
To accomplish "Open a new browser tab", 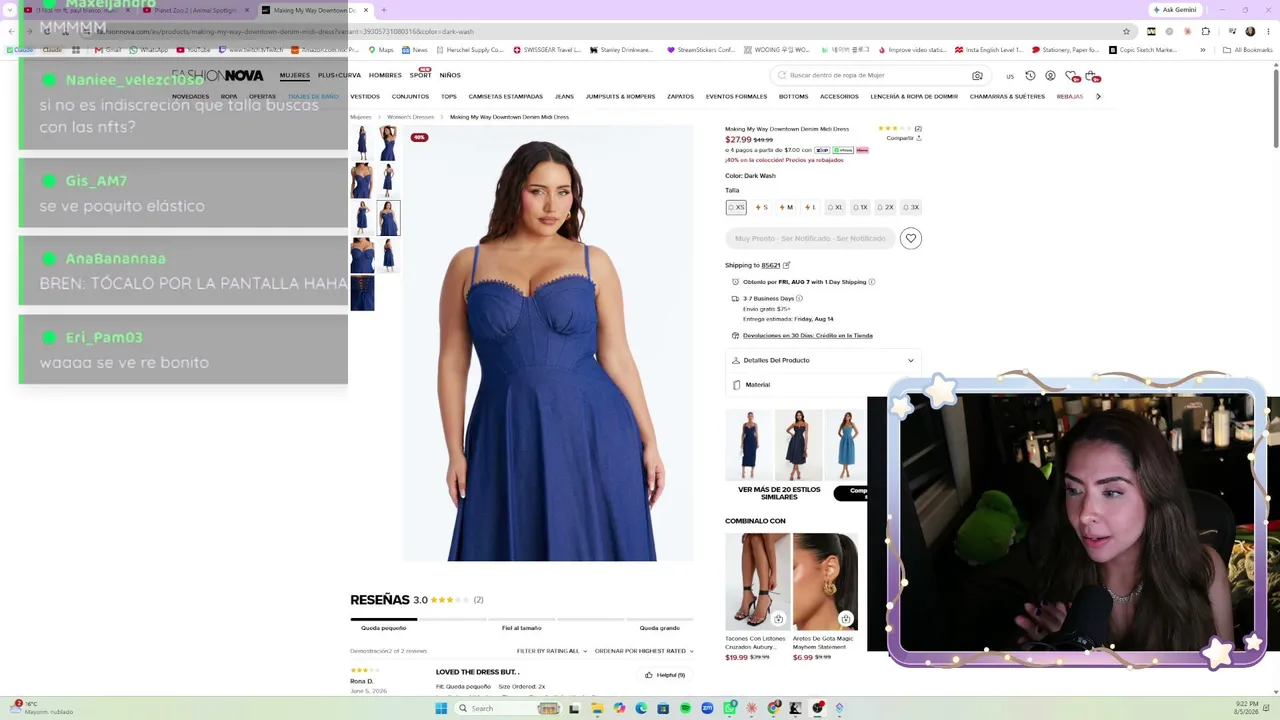I will (x=384, y=10).
